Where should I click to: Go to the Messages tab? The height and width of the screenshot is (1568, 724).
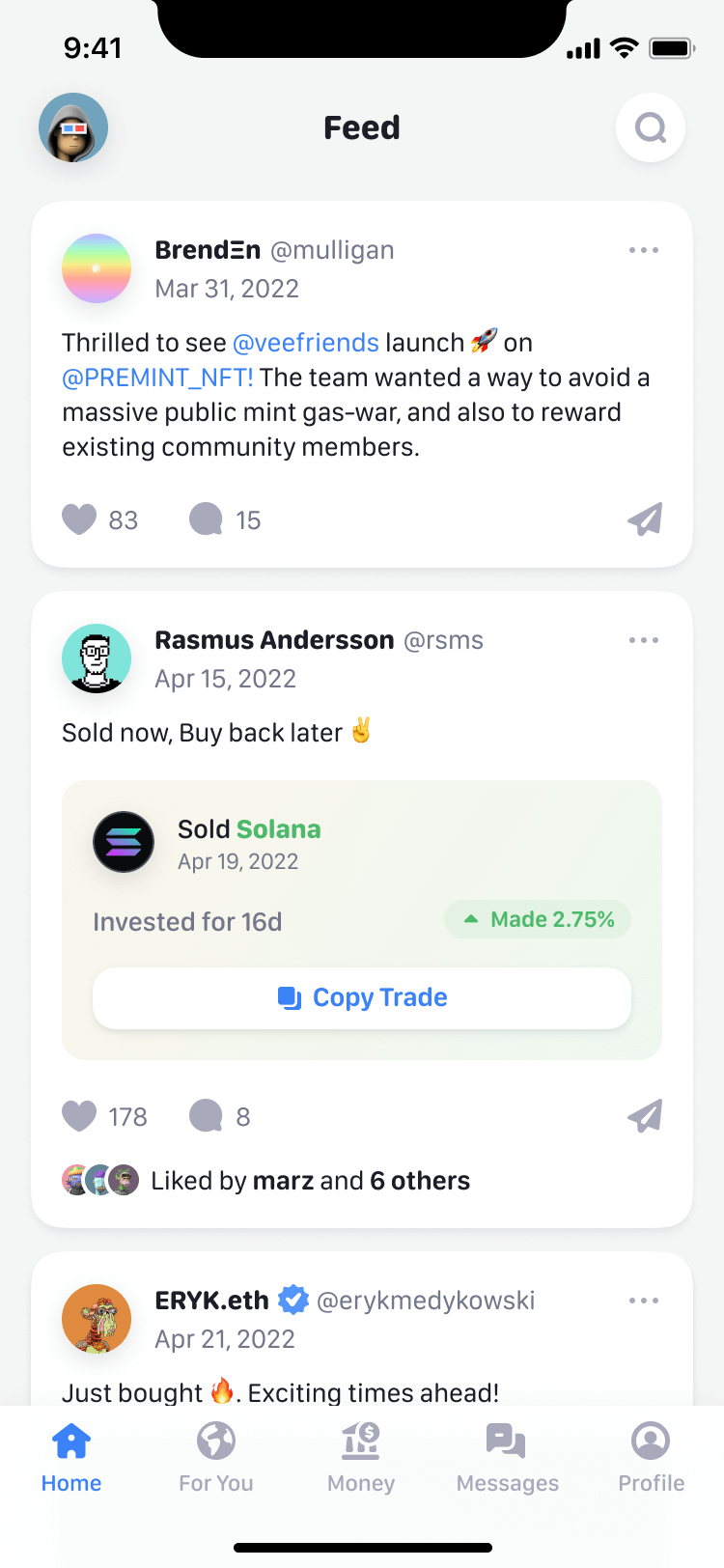point(507,1456)
